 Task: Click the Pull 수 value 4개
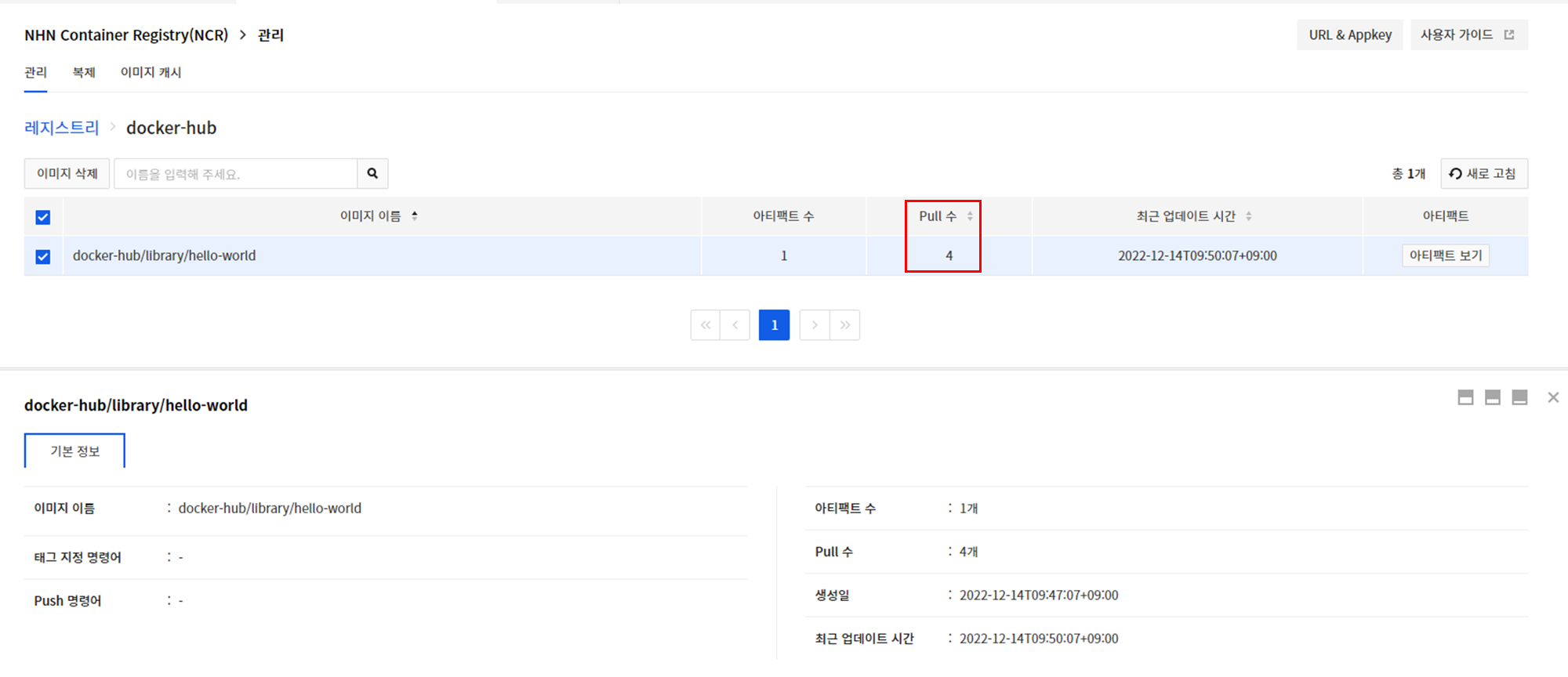[969, 552]
